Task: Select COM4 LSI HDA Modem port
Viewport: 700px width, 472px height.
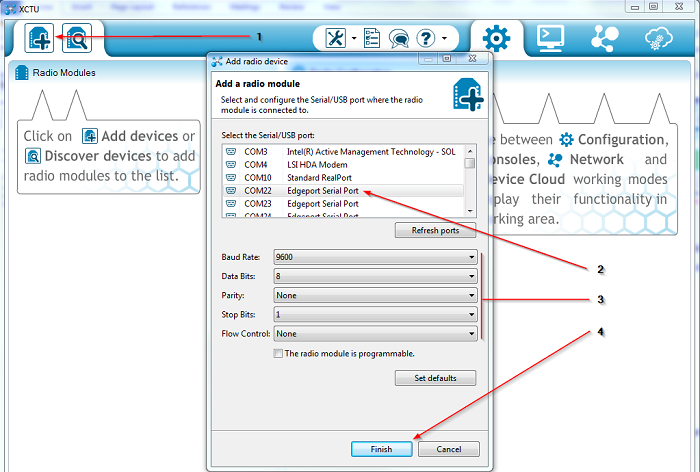Action: 343,165
